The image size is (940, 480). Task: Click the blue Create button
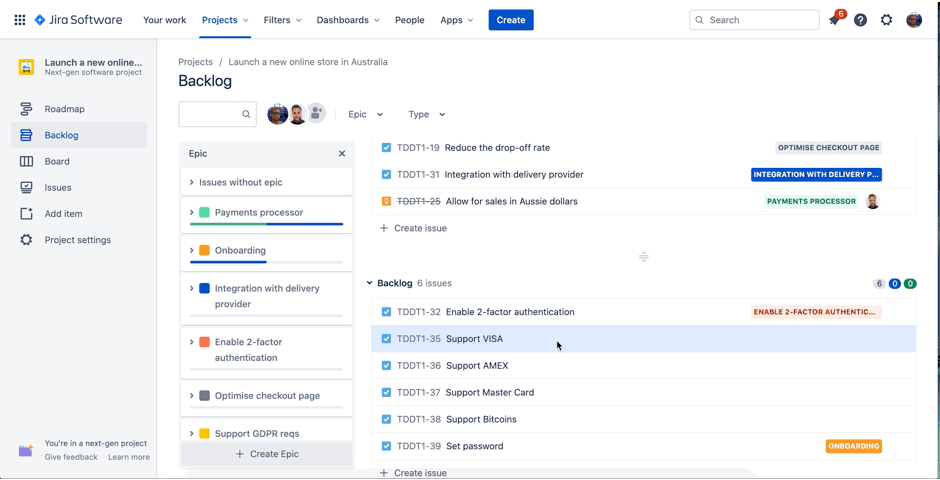point(511,20)
